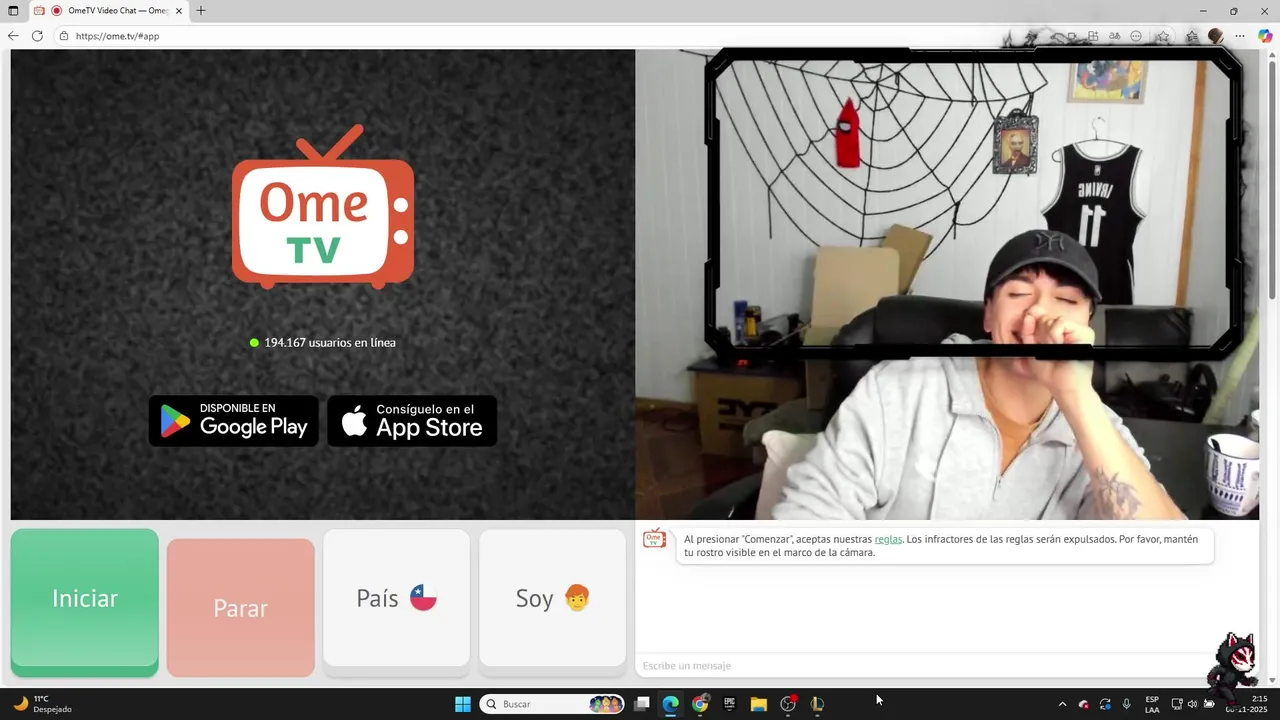Click the OmeTV television logo

coord(323,207)
